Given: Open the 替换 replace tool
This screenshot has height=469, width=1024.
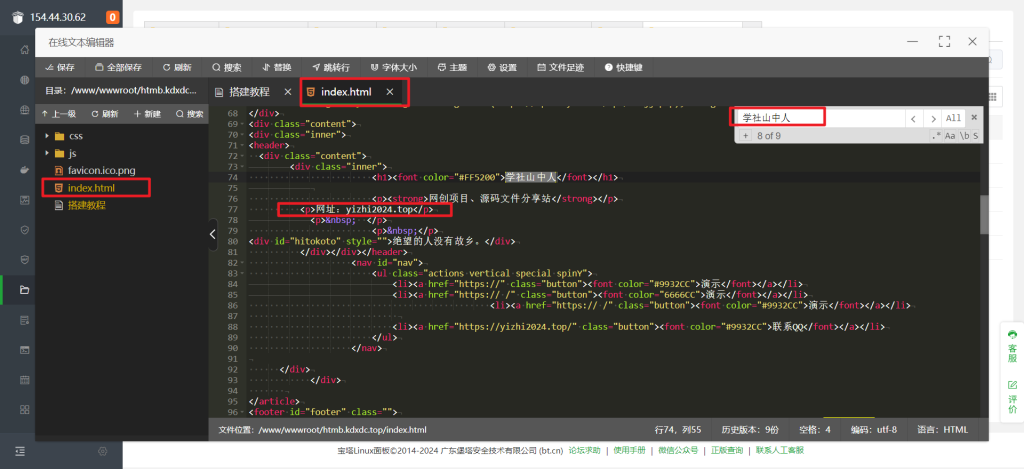Looking at the screenshot, I should pyautogui.click(x=277, y=67).
